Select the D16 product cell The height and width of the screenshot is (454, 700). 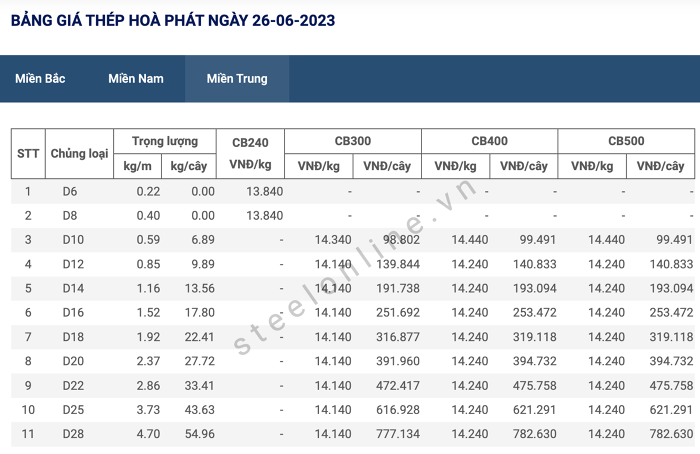(73, 312)
